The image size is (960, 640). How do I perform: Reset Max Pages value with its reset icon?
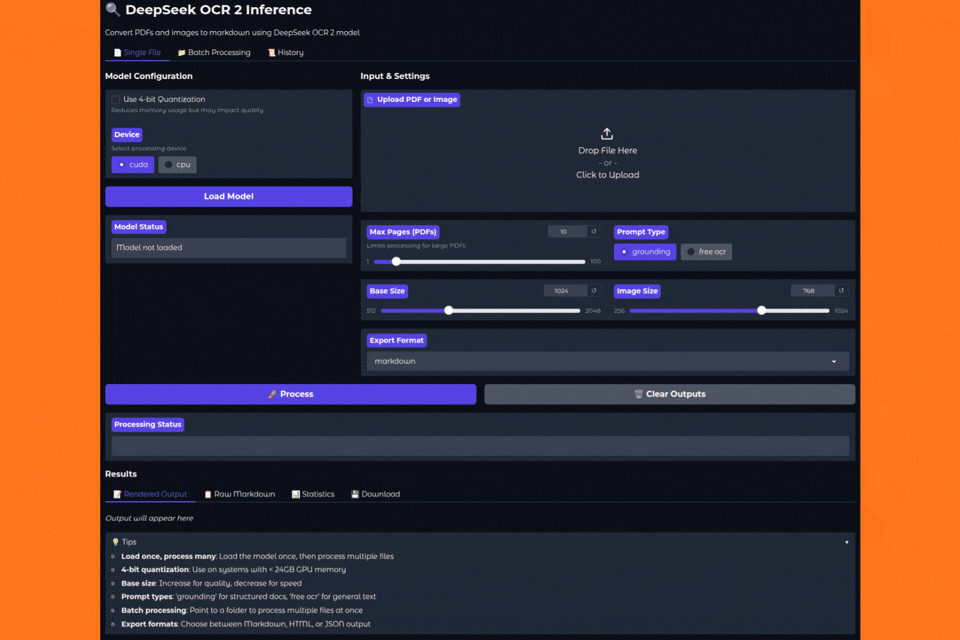(x=594, y=232)
